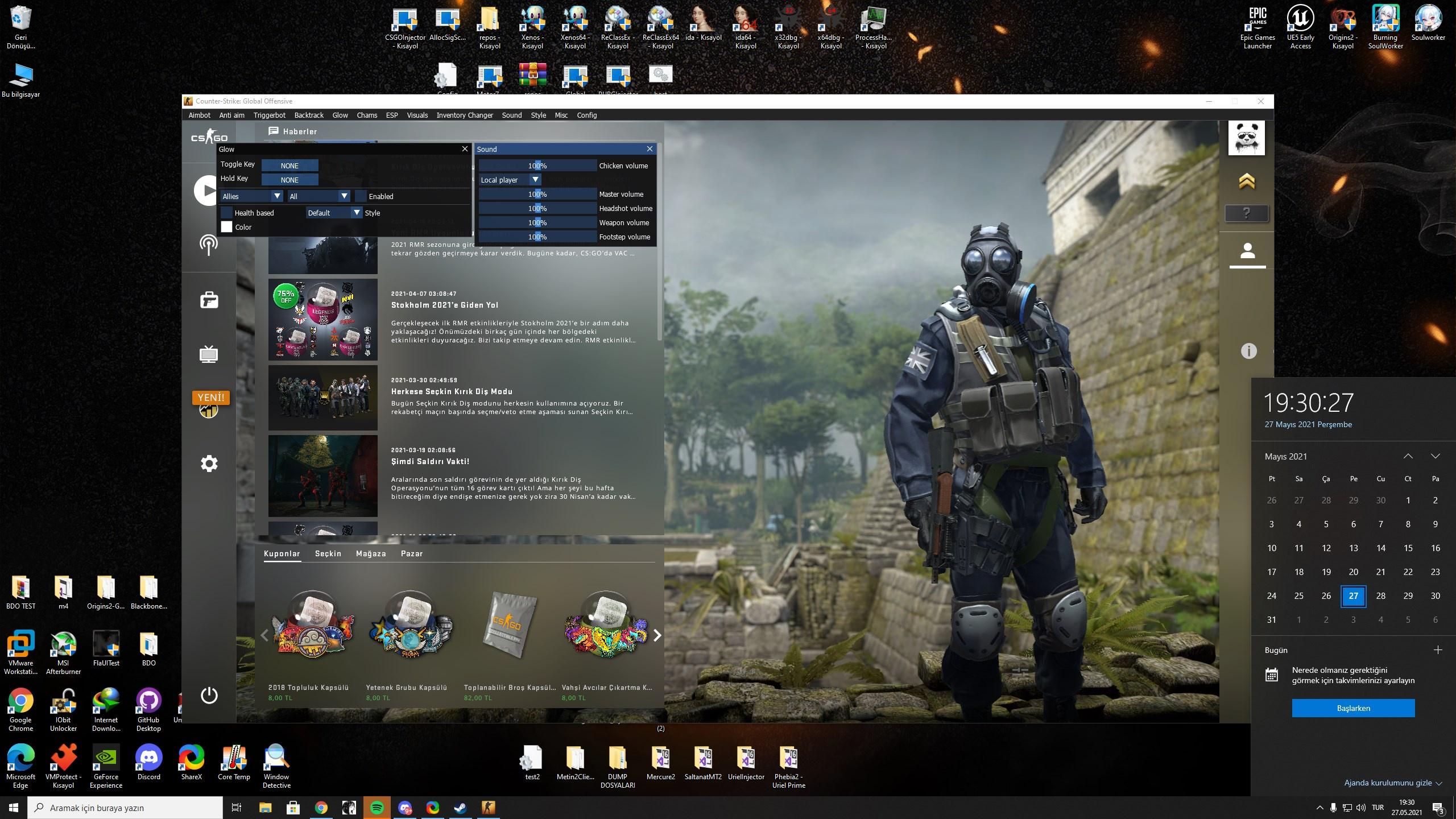Open the broadcast antenna icon in CS:GO sidebar
Screen dimensions: 1456x819
(209, 245)
